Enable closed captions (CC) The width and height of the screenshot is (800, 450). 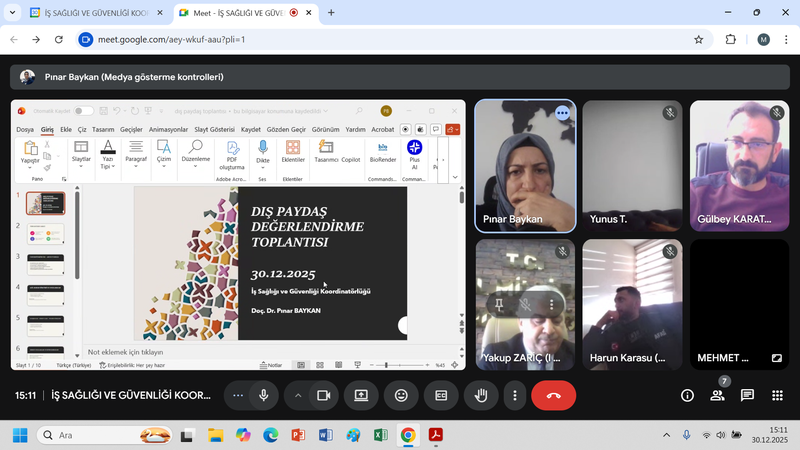click(440, 395)
